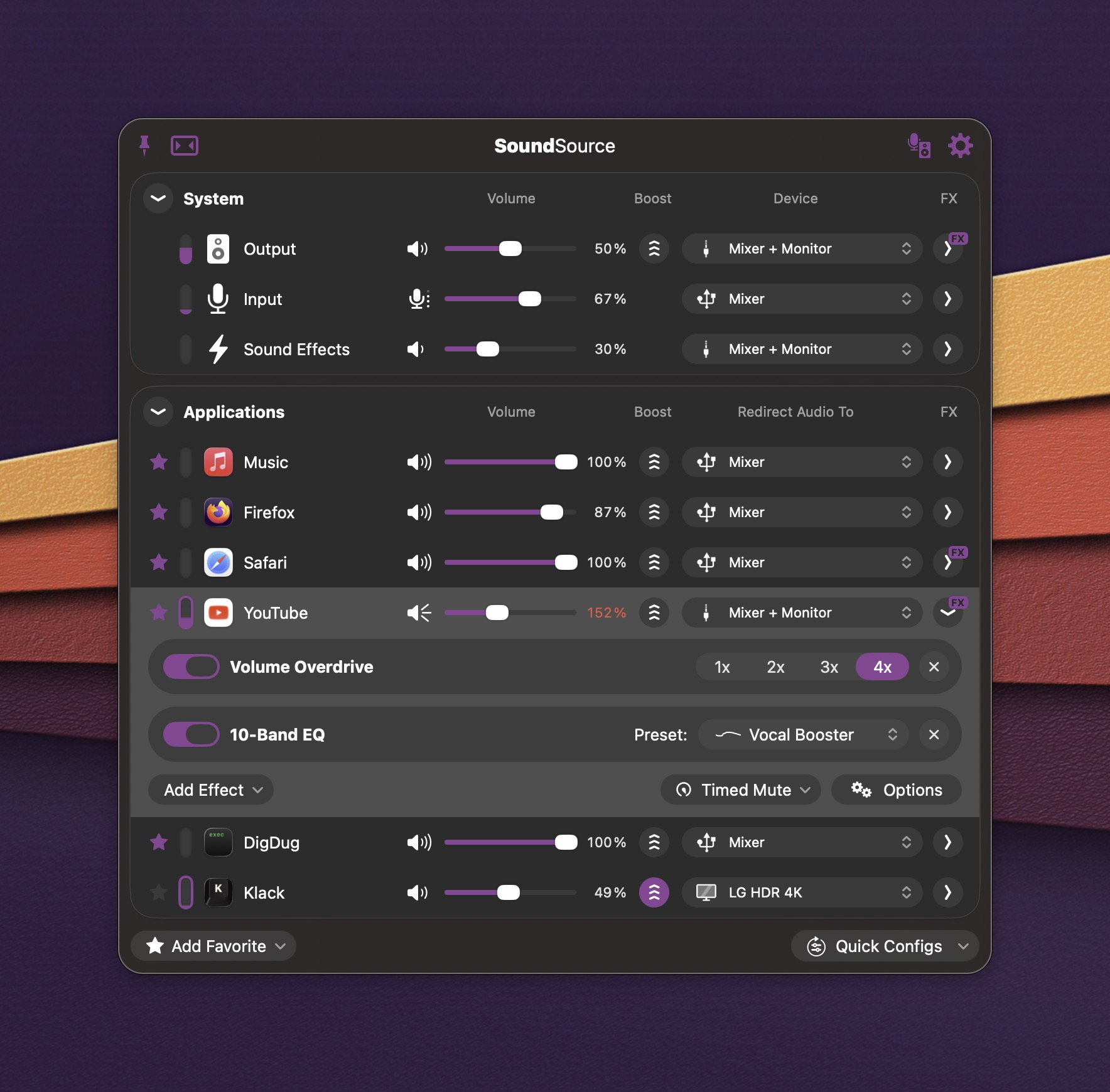Click the Sound Effects volume slider
Image resolution: width=1110 pixels, height=1092 pixels.
tap(509, 350)
